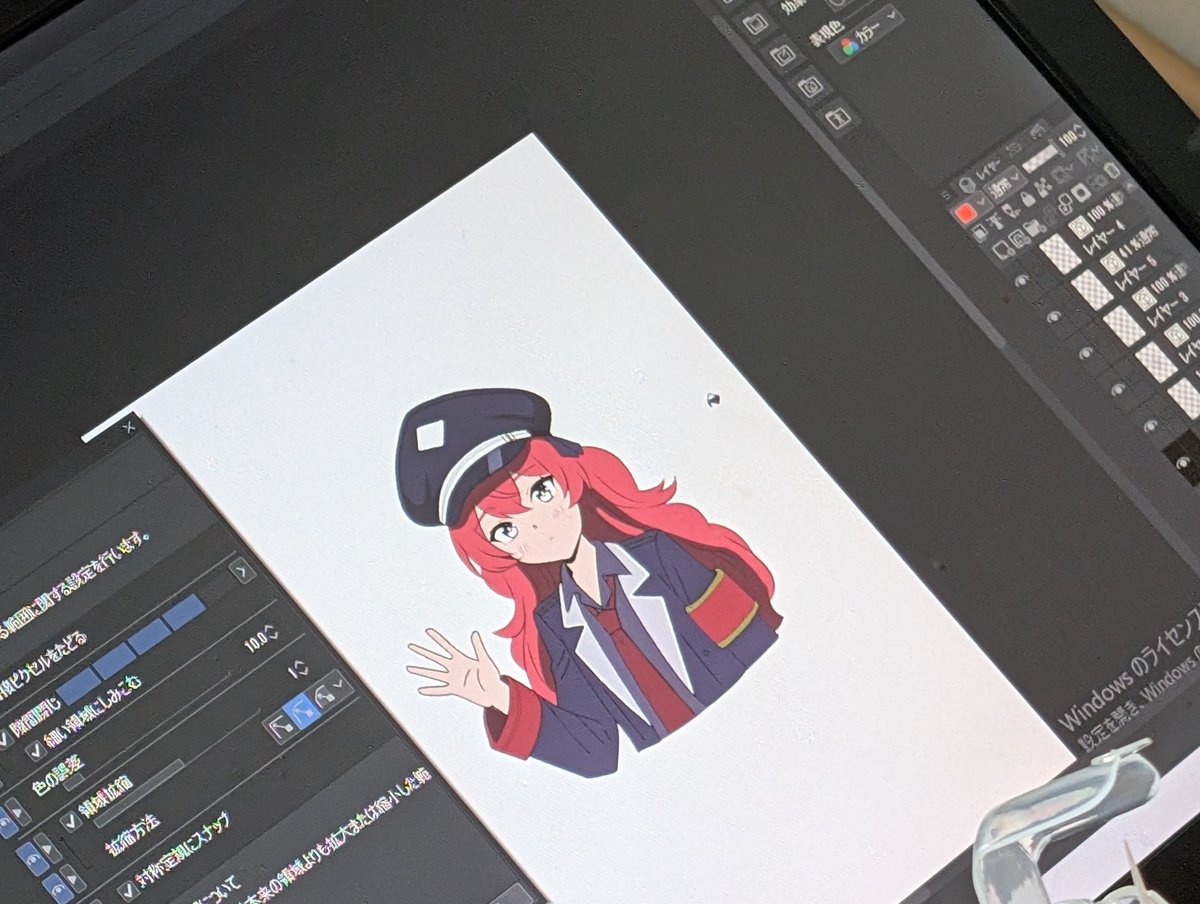Screen dimensions: 1200x904
Task: Open the red palette color dropdown in layer panel
Action: point(971,211)
